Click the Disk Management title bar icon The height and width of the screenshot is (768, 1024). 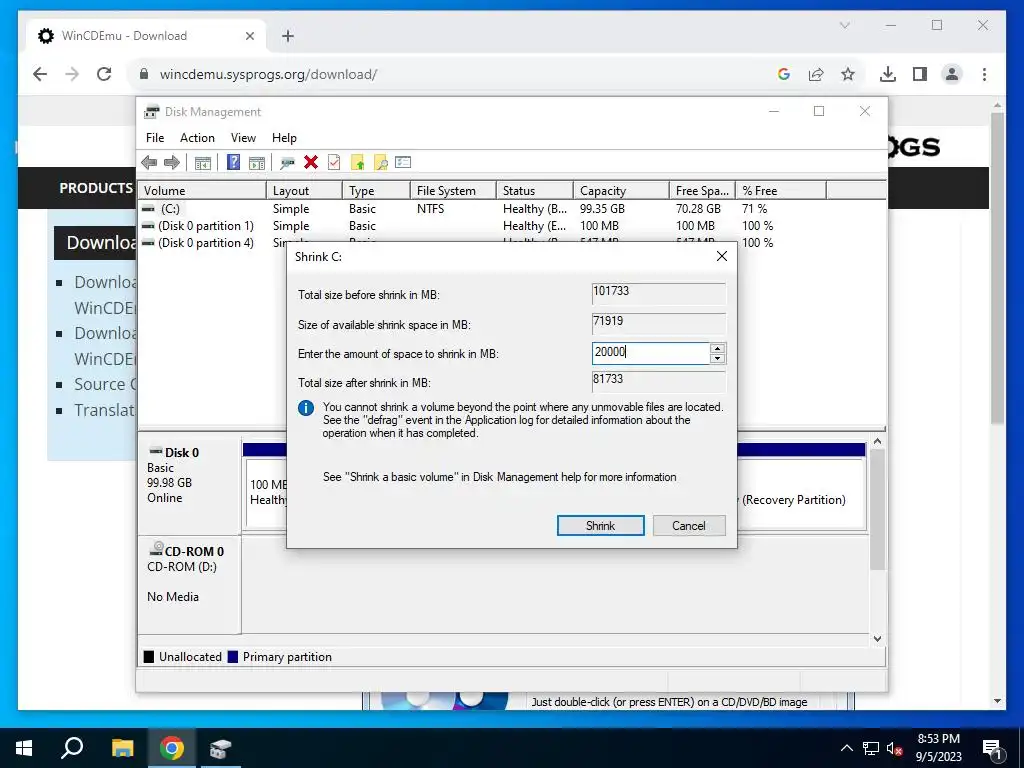click(x=152, y=112)
